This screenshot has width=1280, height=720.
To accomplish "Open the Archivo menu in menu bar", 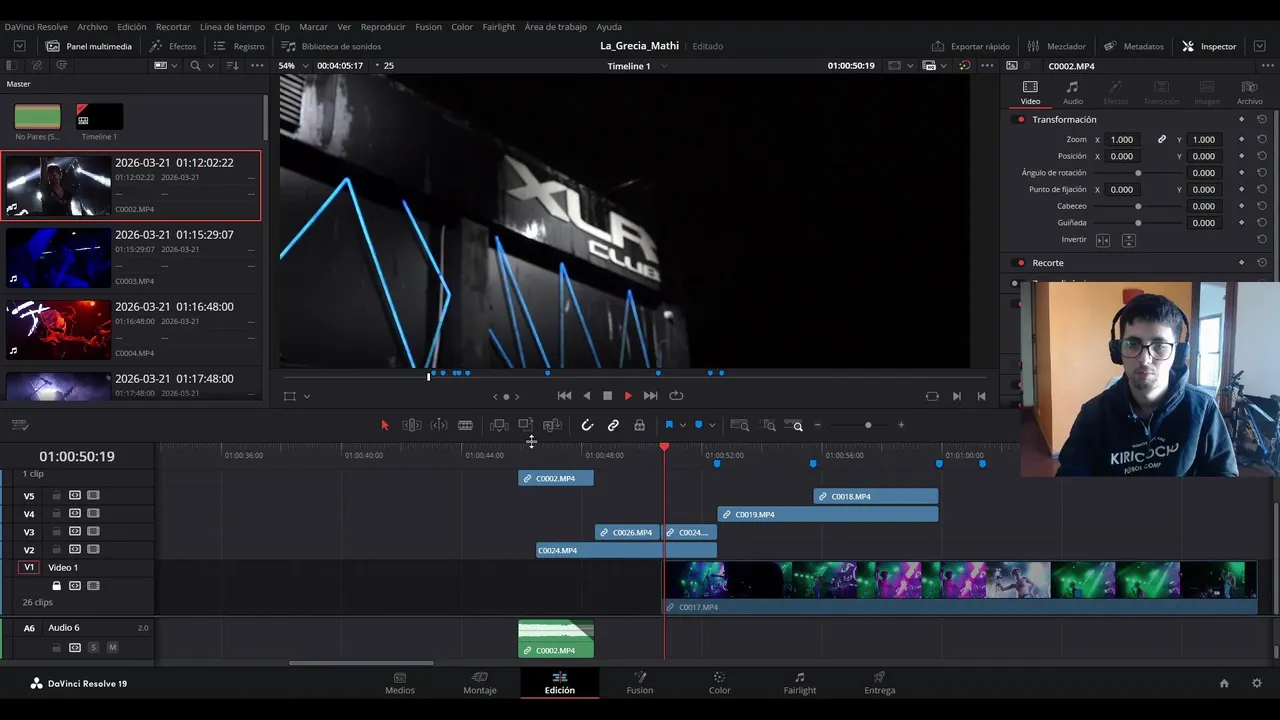I will 92,27.
